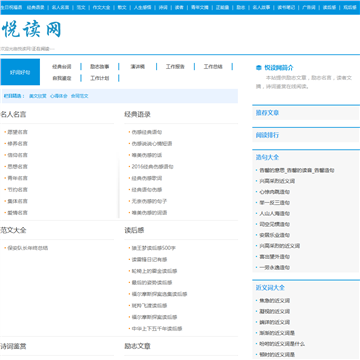Click 心得体会 in the 栏目精选 row
Screen dimensions: 360x360
tap(59, 96)
